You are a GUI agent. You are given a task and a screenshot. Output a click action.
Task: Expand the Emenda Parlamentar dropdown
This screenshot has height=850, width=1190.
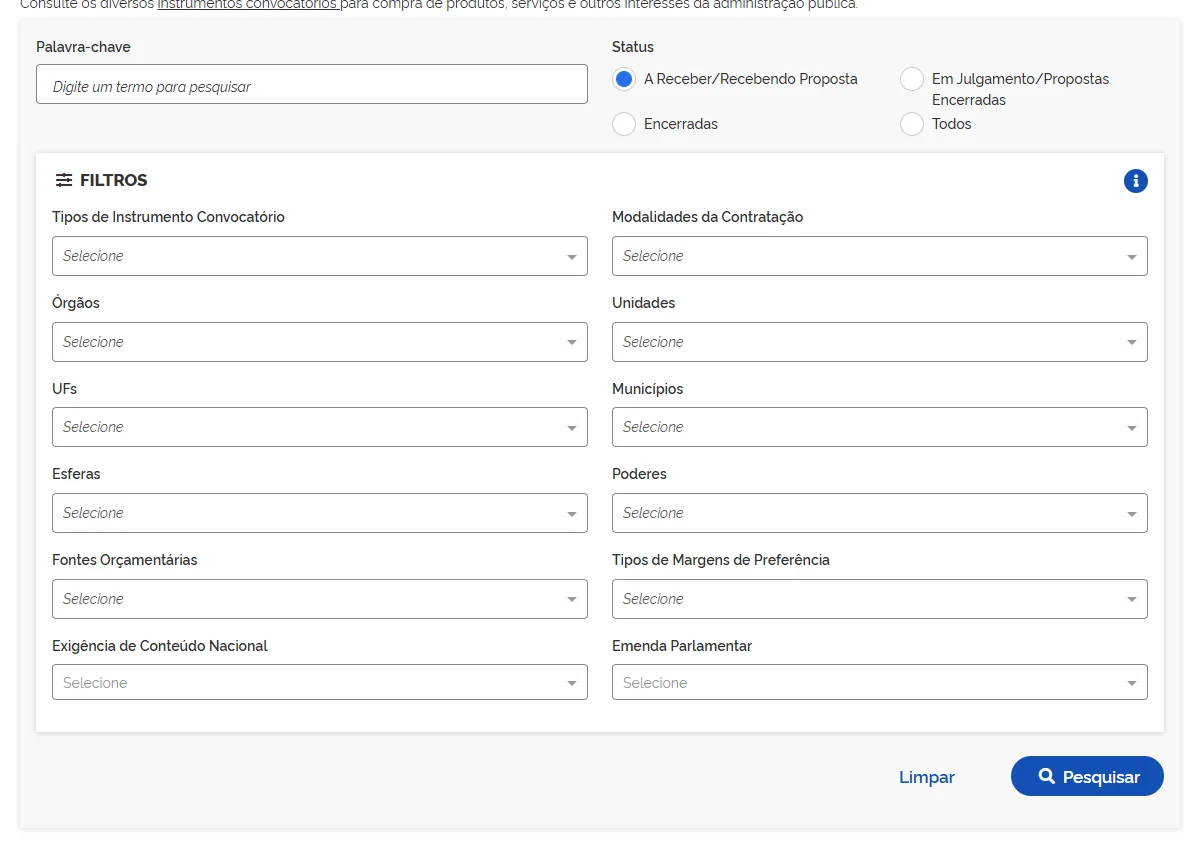[x=880, y=682]
